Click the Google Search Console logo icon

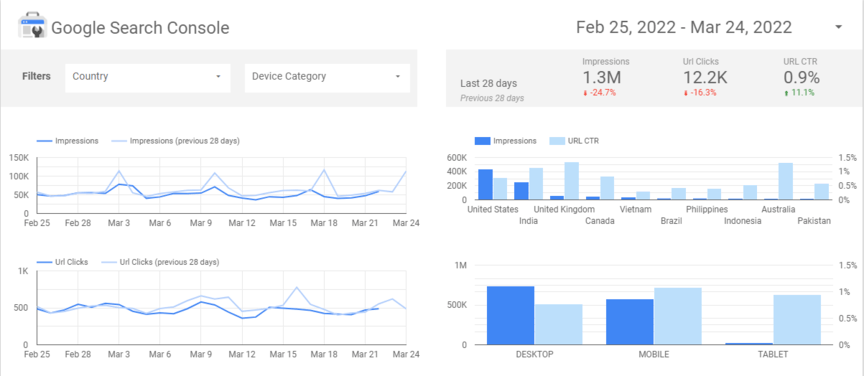(x=32, y=27)
